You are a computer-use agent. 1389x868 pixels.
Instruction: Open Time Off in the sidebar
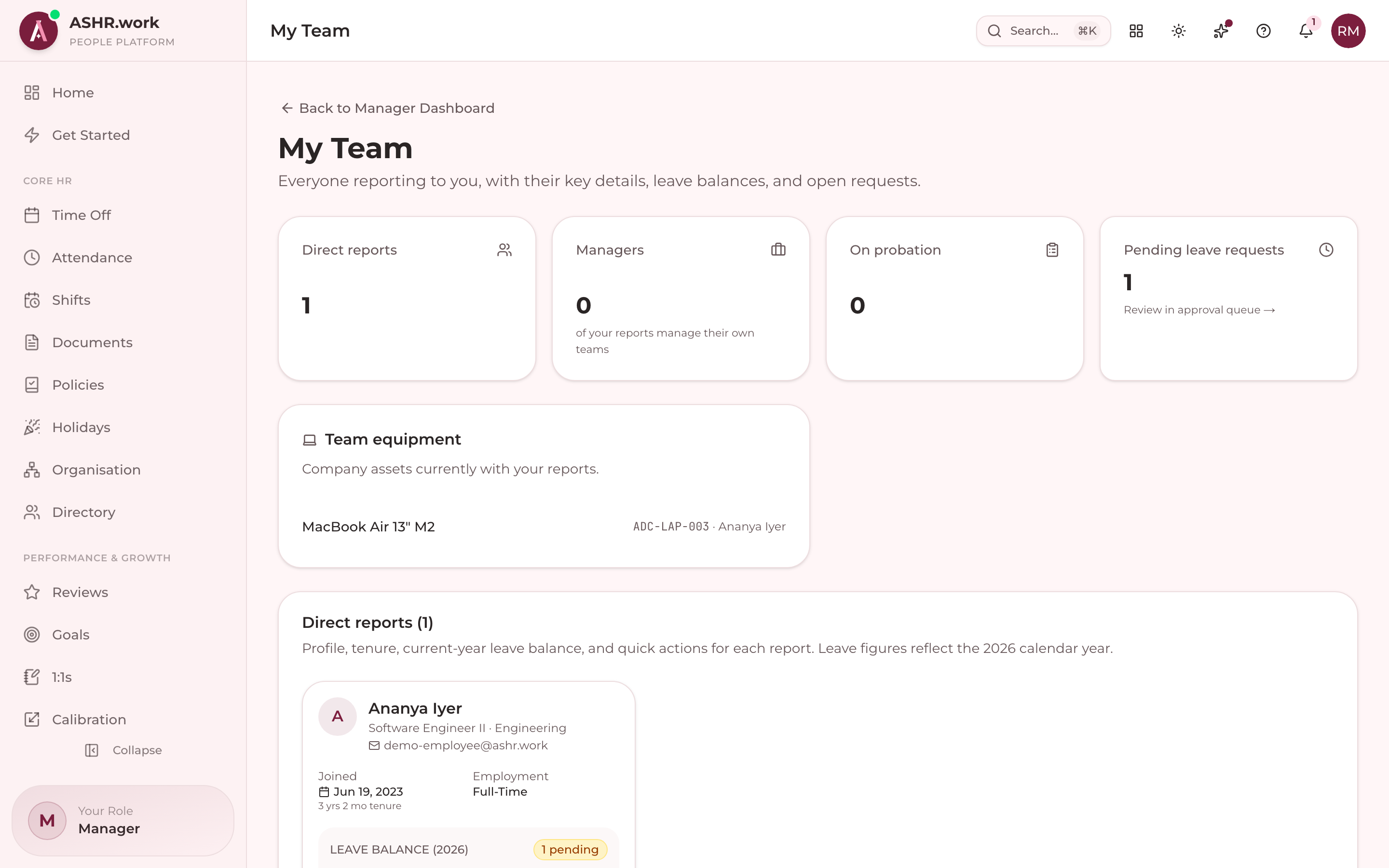123,215
